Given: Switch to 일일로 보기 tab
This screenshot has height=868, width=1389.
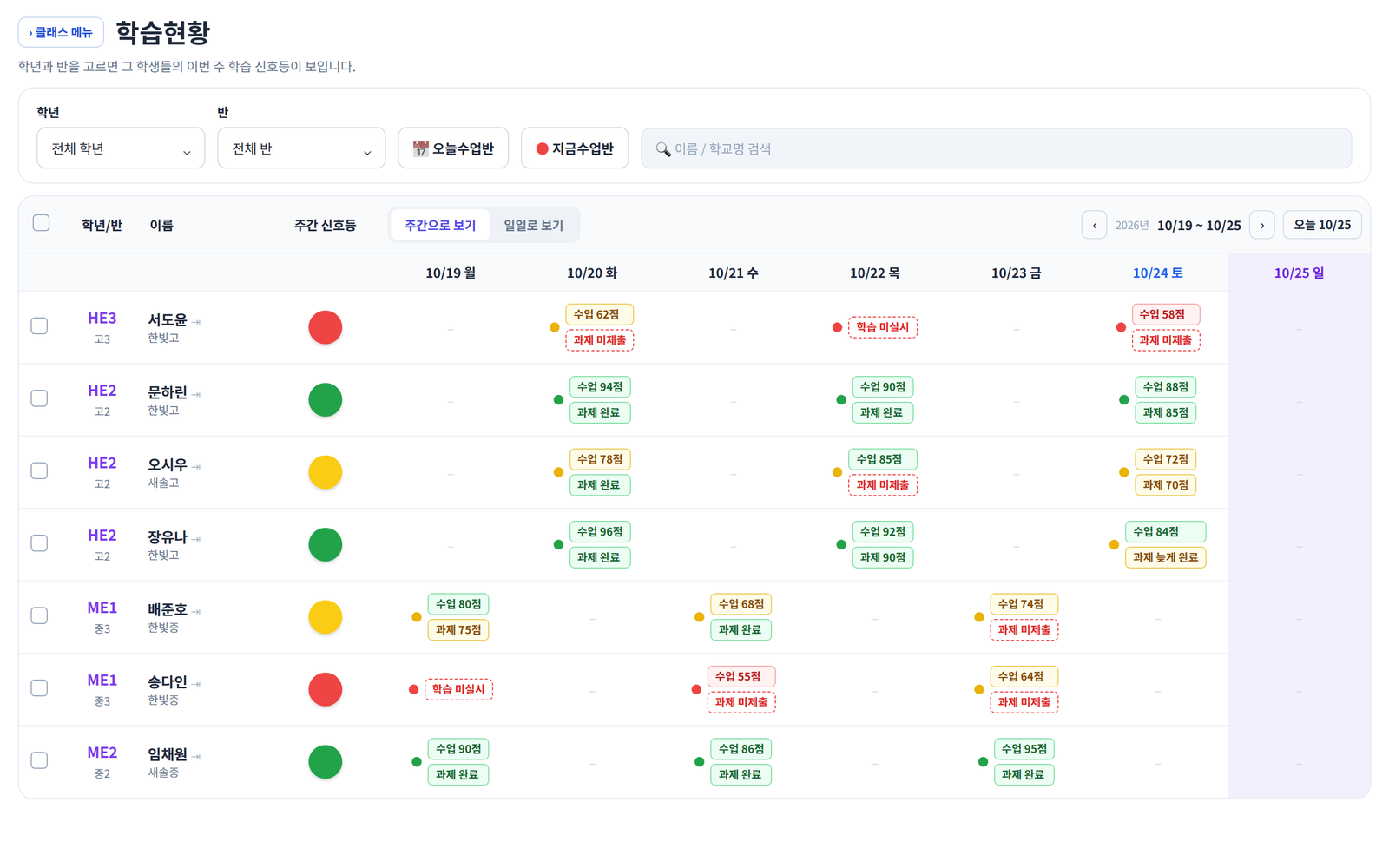Looking at the screenshot, I should point(533,225).
